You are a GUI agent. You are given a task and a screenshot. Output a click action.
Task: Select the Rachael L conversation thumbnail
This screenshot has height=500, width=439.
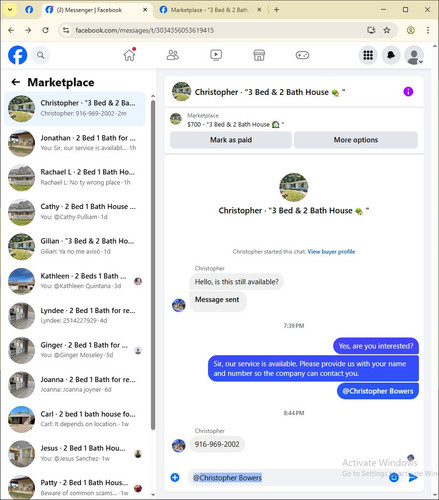(22, 178)
